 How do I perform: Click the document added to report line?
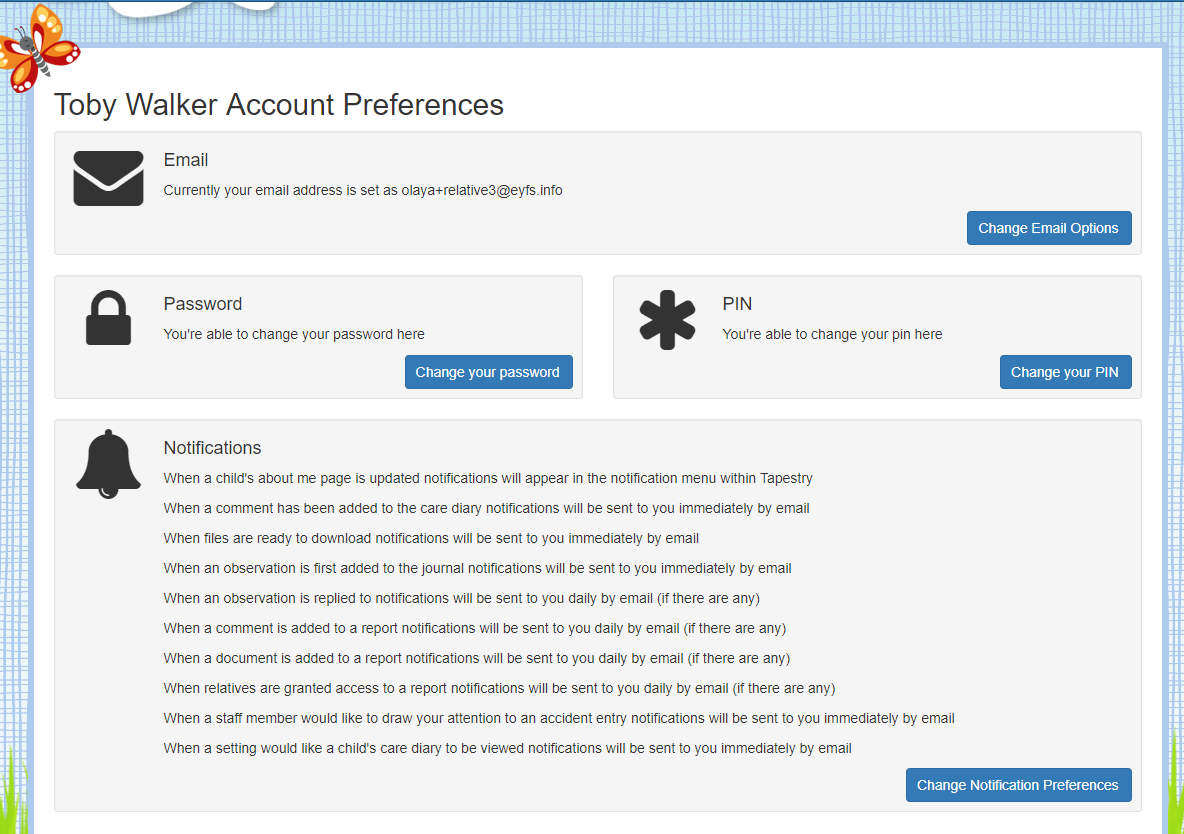(477, 658)
